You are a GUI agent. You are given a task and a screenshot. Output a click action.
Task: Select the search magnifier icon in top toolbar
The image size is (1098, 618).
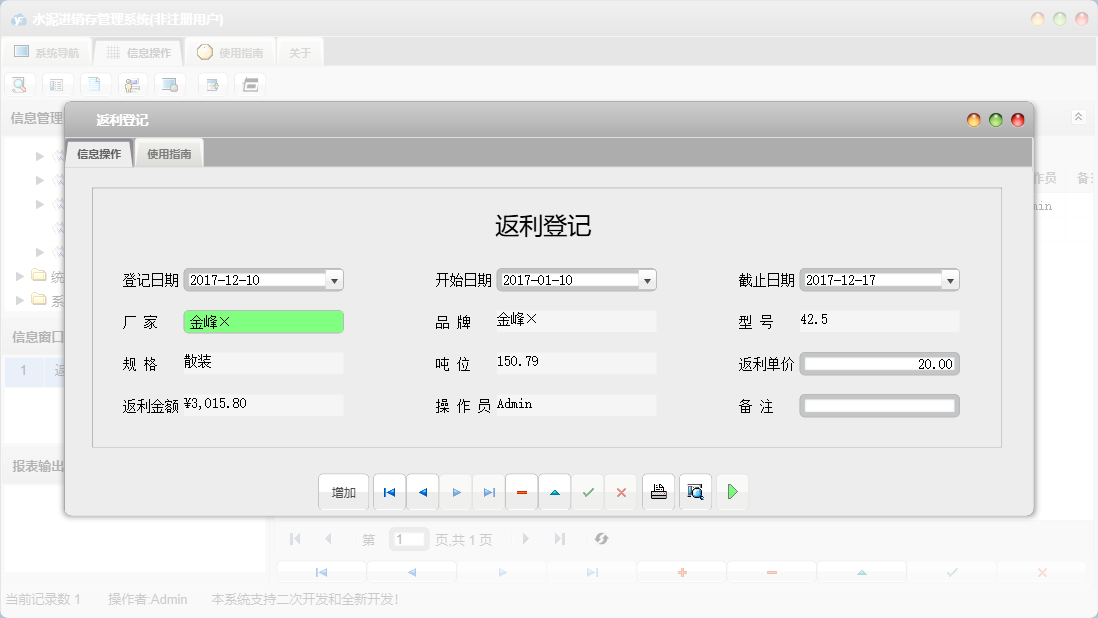coord(18,84)
